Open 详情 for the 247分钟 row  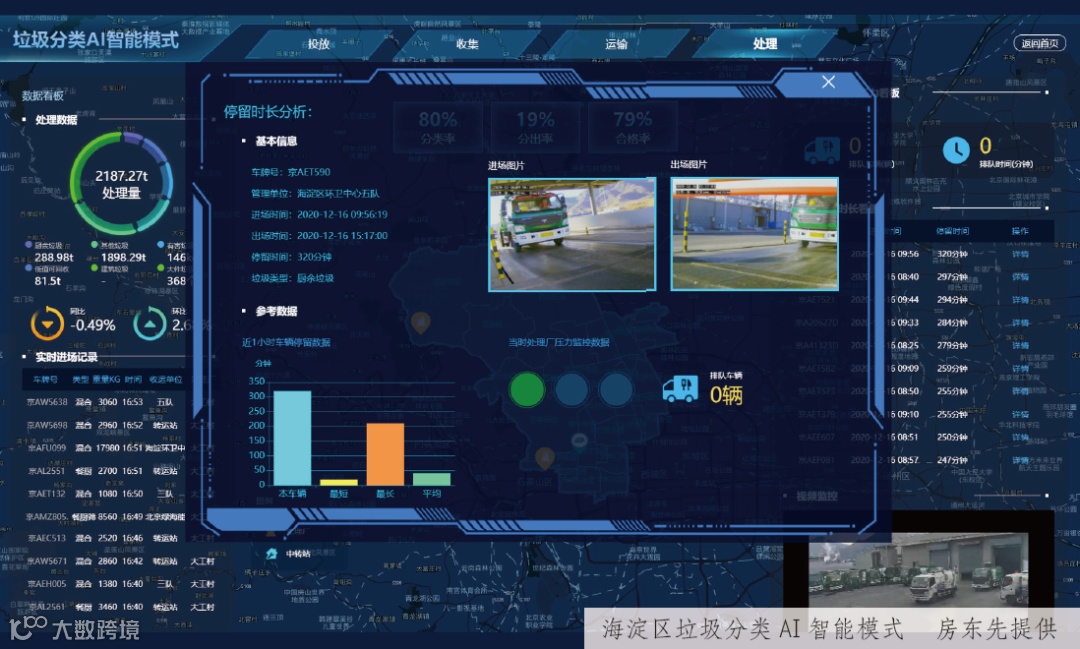[1020, 460]
